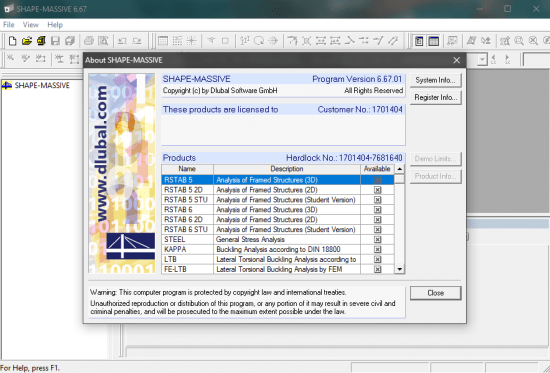The width and height of the screenshot is (550, 373).
Task: Click the next load case arrow
Action: [508, 59]
